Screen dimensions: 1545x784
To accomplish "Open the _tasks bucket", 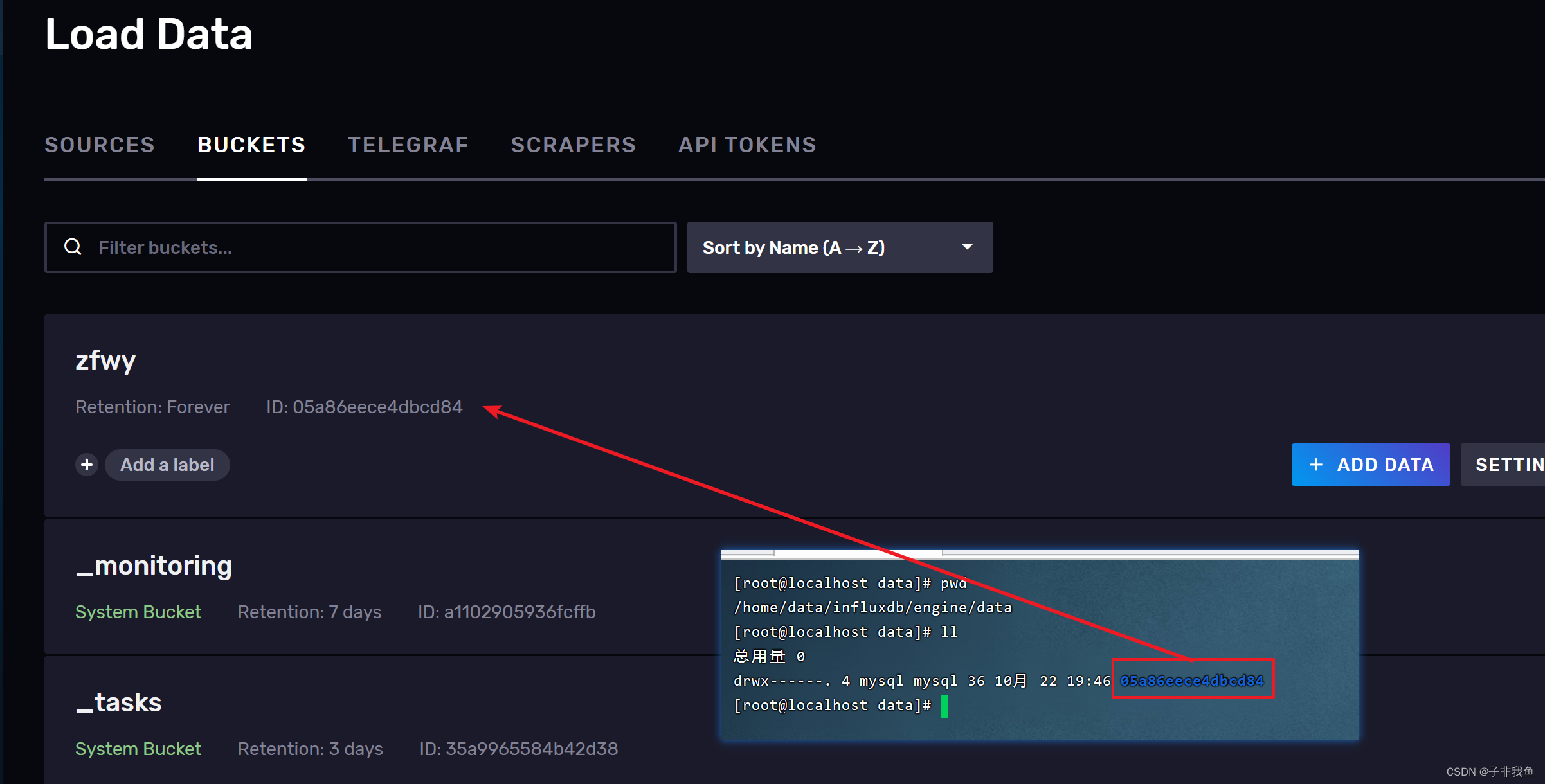I will click(119, 702).
